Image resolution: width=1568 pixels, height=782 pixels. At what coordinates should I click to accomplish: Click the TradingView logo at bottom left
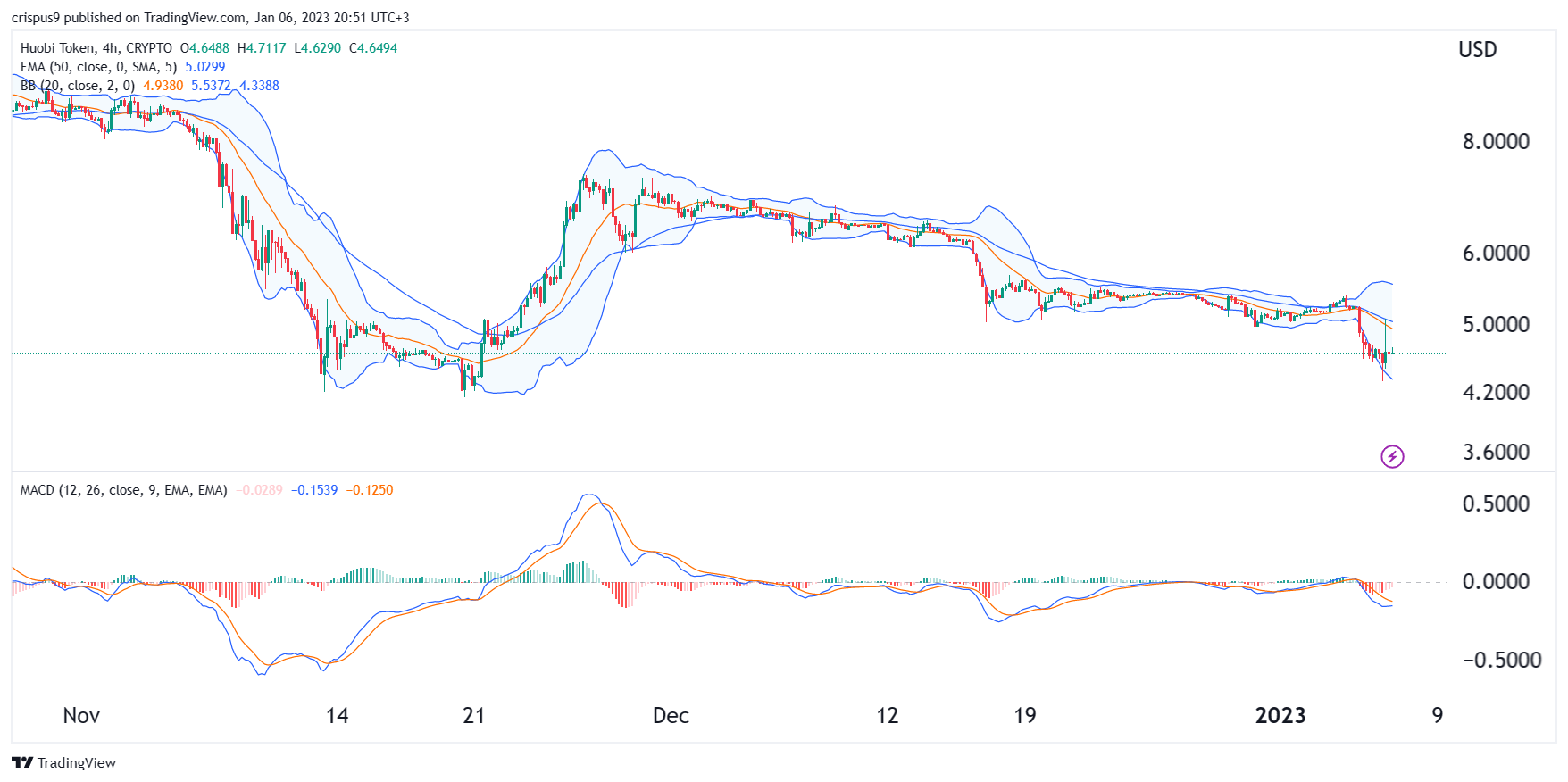(x=64, y=762)
